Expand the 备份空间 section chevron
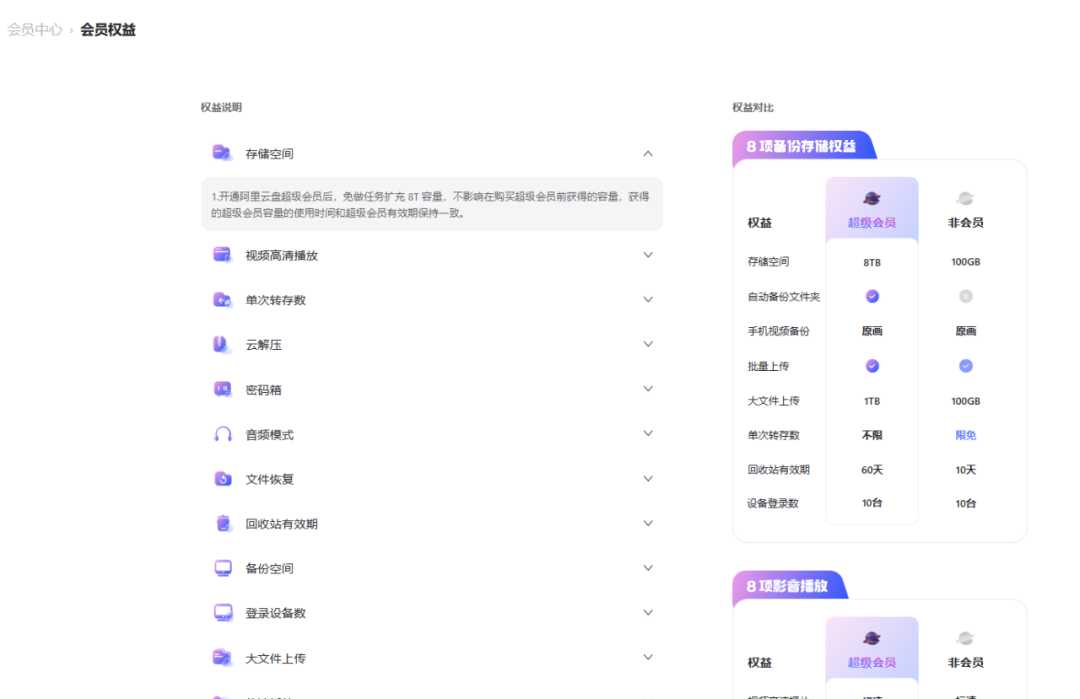This screenshot has width=1080, height=699. pyautogui.click(x=647, y=568)
